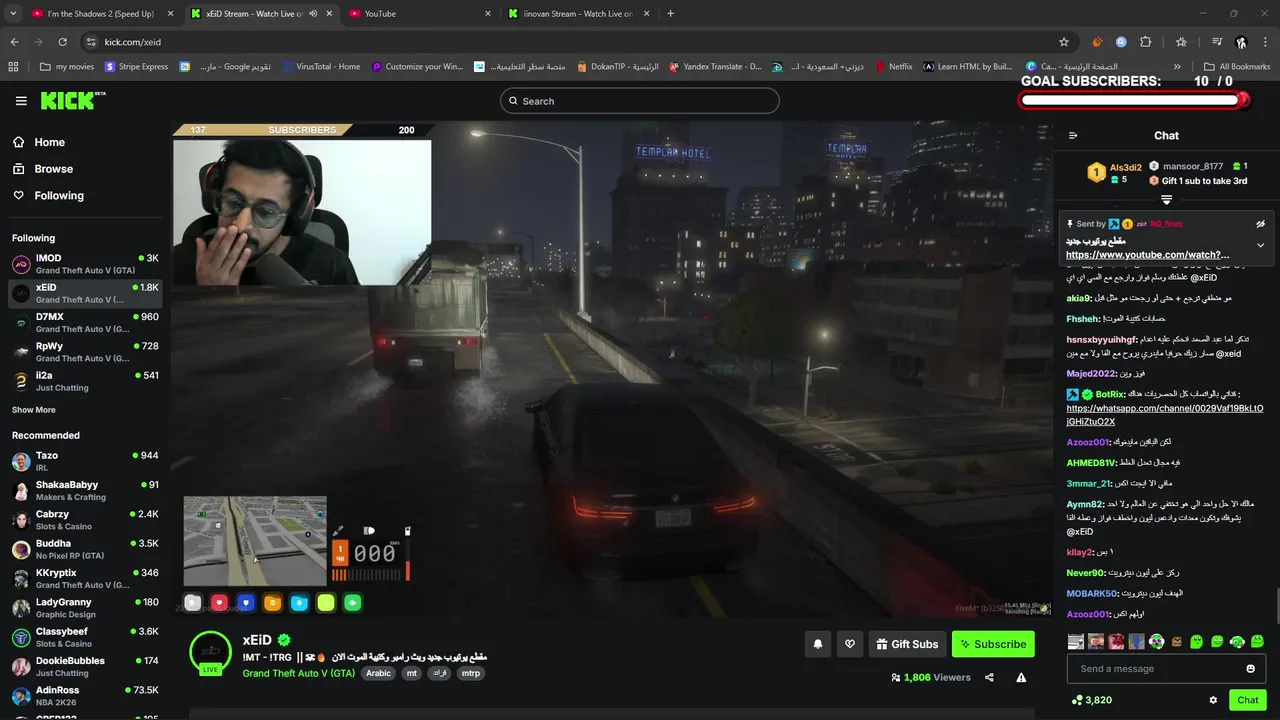1280x720 pixels.
Task: Click the KICK logo
Action: (72, 100)
